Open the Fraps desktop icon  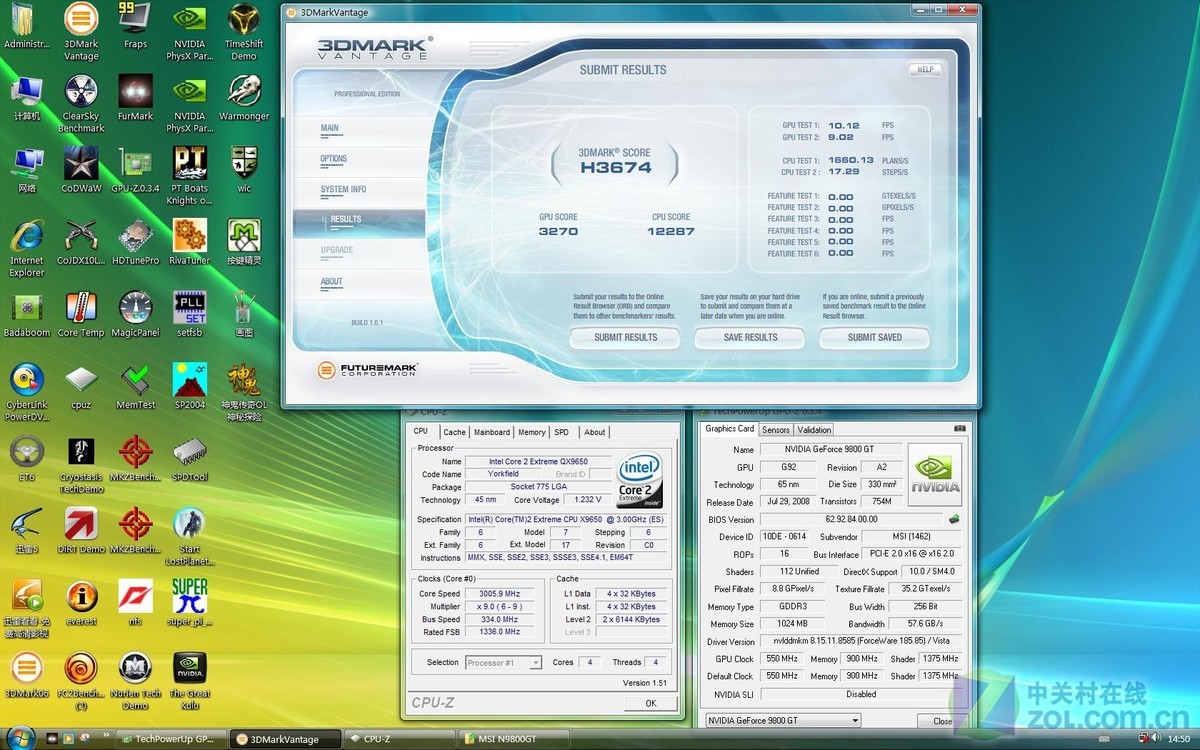tap(135, 26)
